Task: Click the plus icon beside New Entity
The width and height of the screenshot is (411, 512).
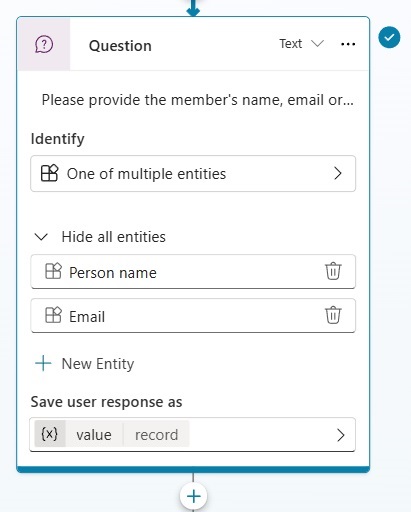Action: (x=43, y=363)
